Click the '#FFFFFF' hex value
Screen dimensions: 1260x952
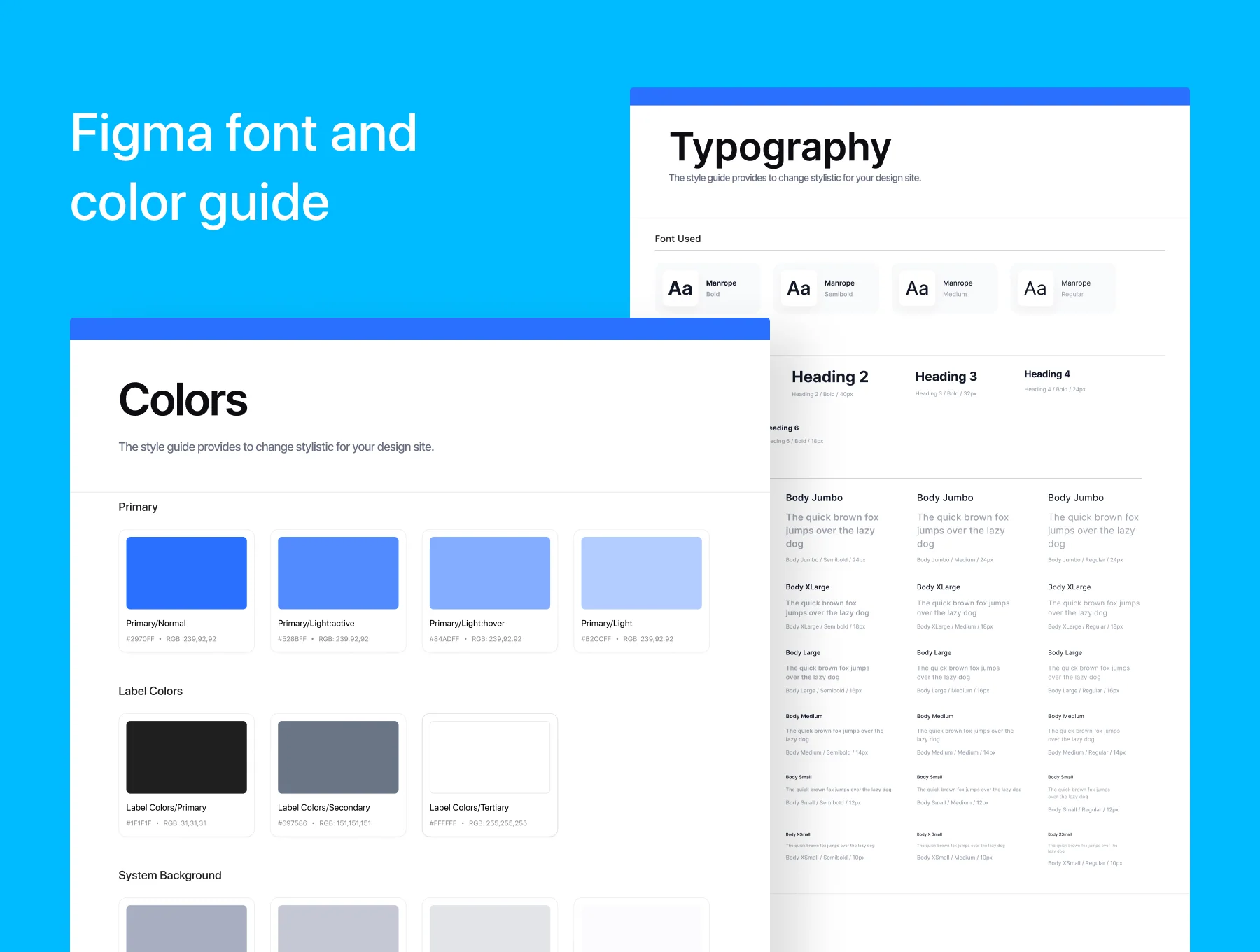pyautogui.click(x=443, y=823)
